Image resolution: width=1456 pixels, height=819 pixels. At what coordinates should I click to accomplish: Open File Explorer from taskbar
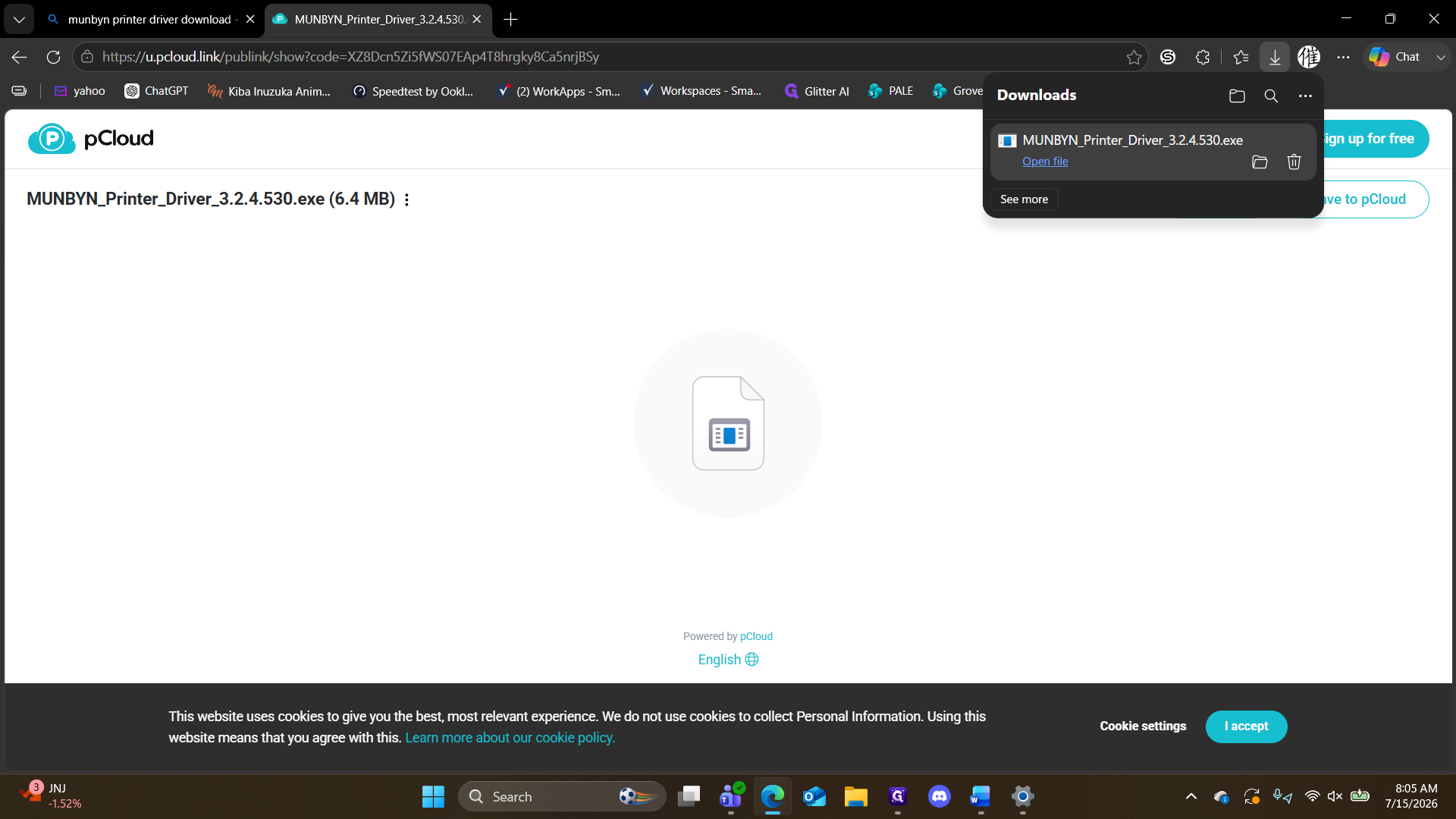856,796
